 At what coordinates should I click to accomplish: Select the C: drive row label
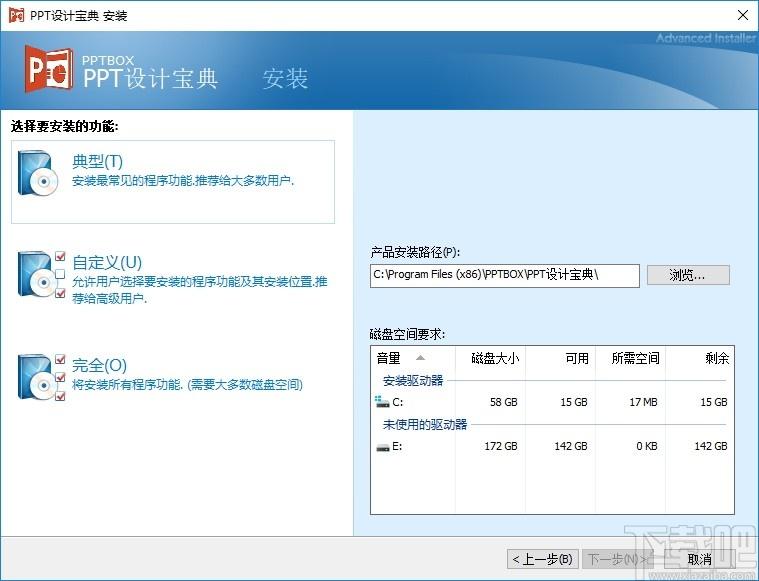pyautogui.click(x=397, y=402)
